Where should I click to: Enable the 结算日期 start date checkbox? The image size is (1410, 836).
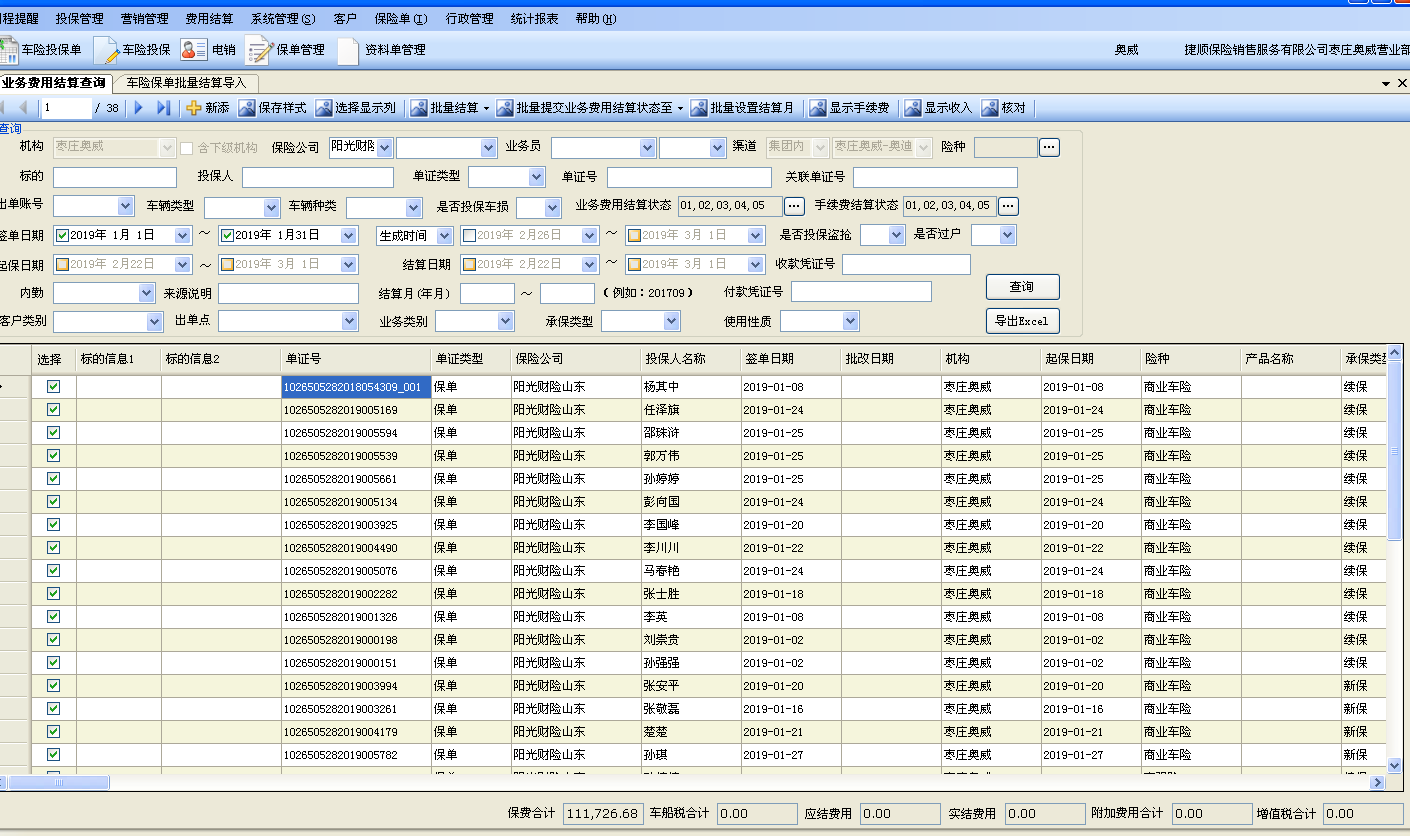(x=468, y=265)
